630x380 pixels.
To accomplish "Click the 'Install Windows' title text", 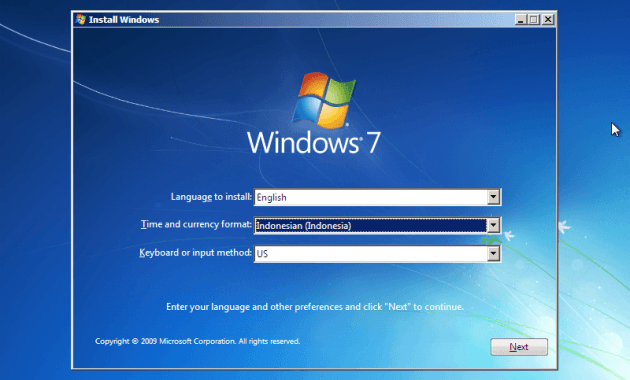I will pos(124,20).
